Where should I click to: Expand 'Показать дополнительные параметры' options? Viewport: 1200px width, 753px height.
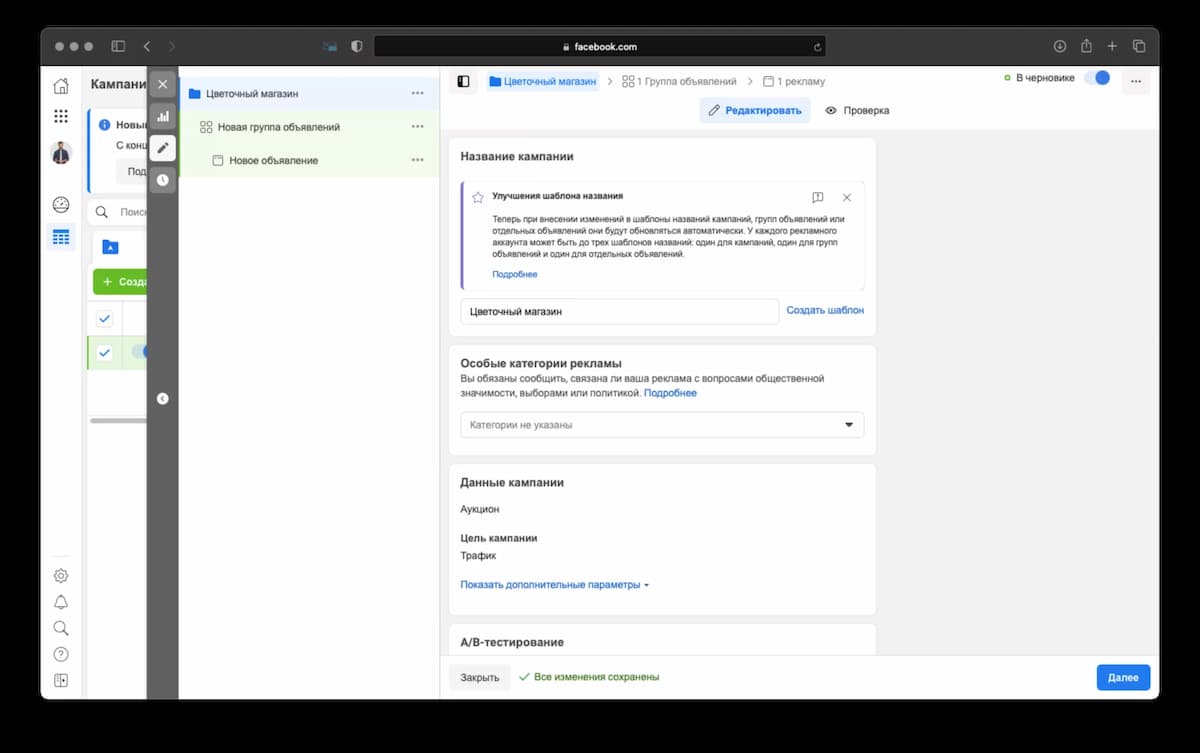point(554,585)
